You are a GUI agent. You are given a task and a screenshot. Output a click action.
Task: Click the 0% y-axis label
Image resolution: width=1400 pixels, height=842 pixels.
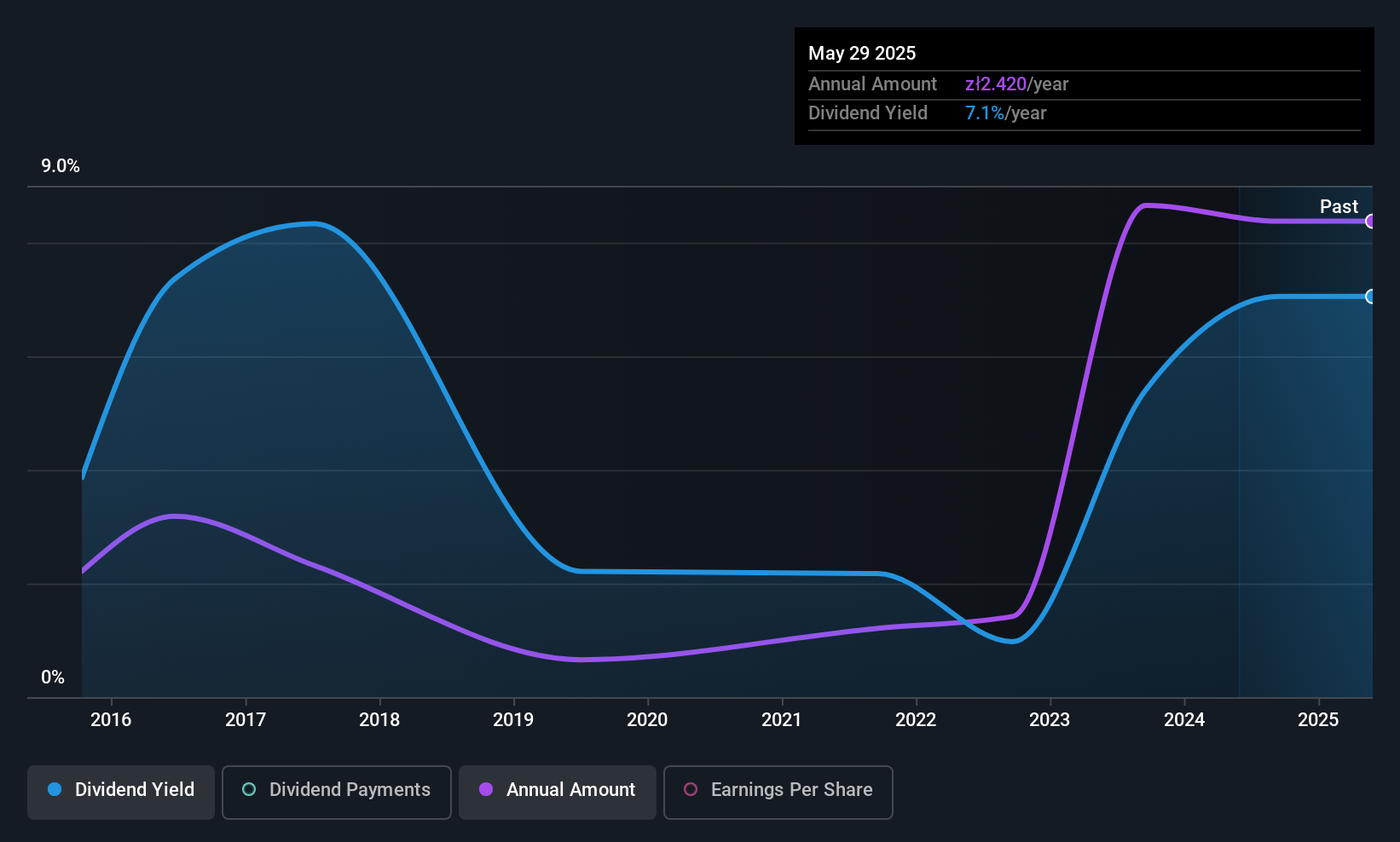53,678
